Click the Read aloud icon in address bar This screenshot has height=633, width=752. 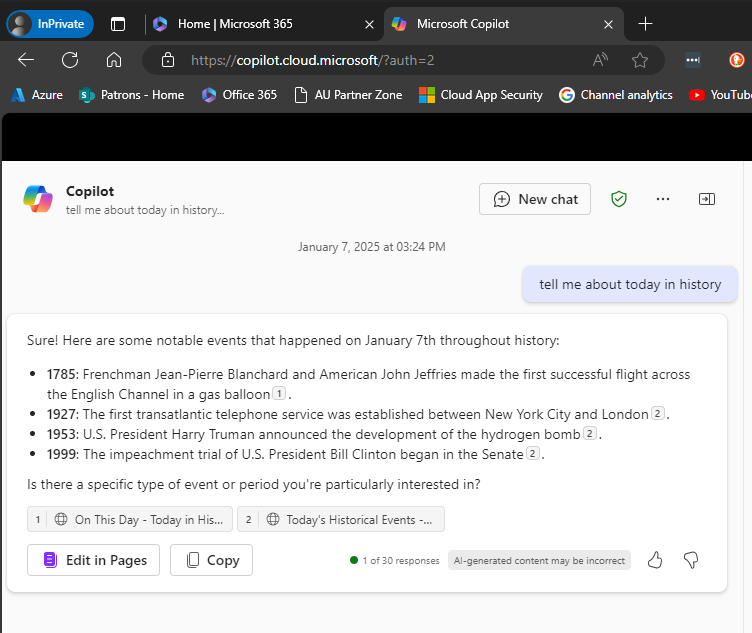pyautogui.click(x=600, y=60)
